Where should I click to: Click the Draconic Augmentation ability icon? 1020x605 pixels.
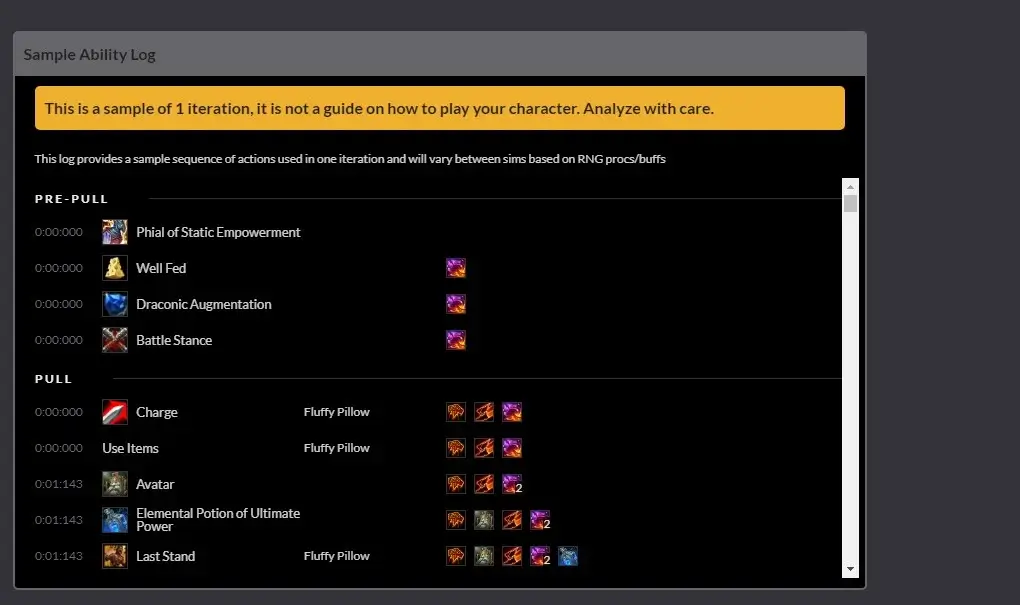pos(114,303)
